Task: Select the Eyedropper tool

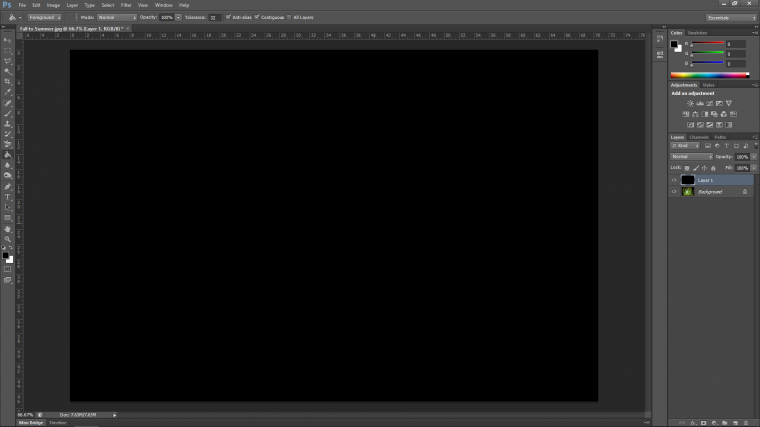Action: (x=7, y=92)
